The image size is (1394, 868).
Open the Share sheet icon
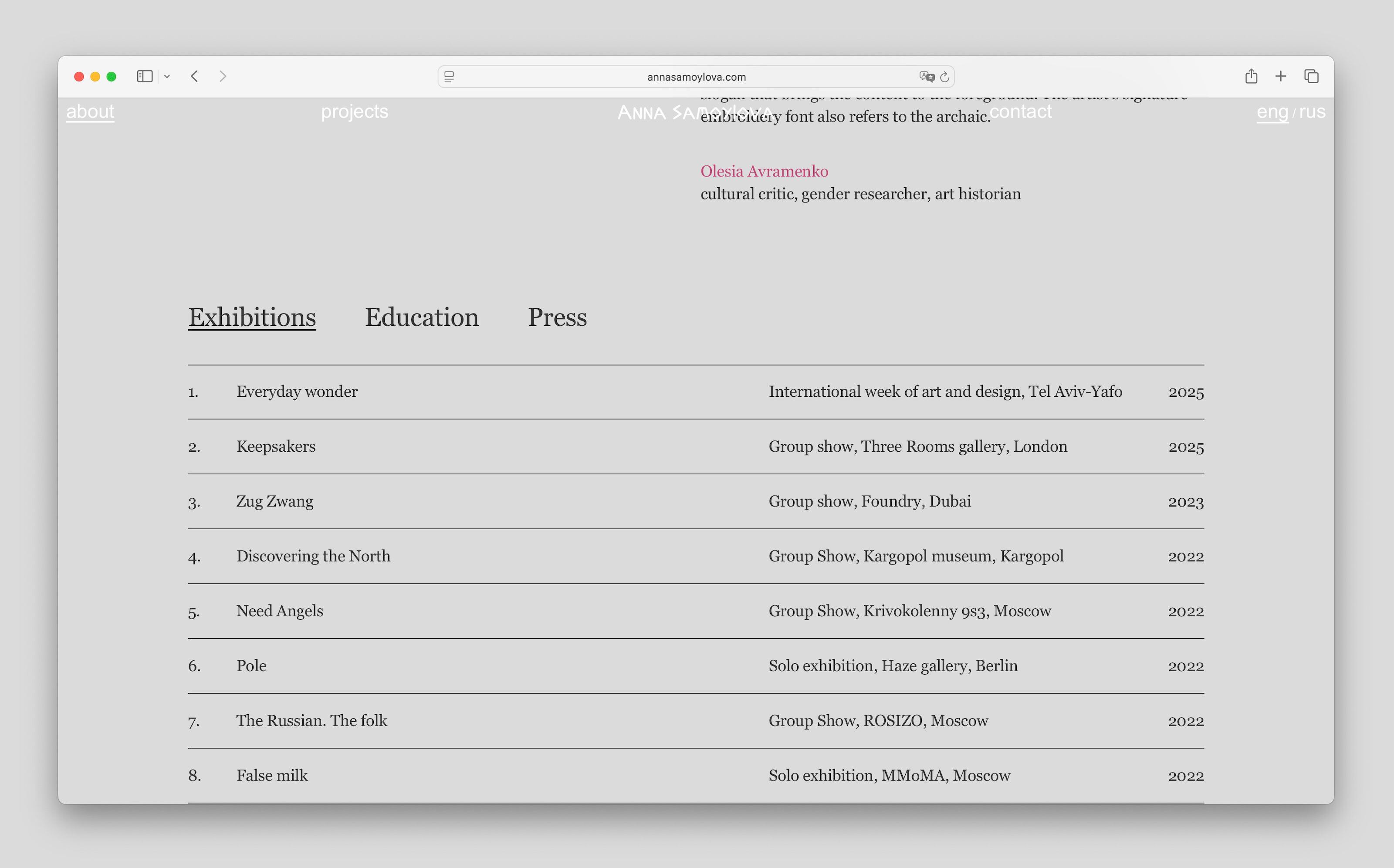tap(1251, 76)
